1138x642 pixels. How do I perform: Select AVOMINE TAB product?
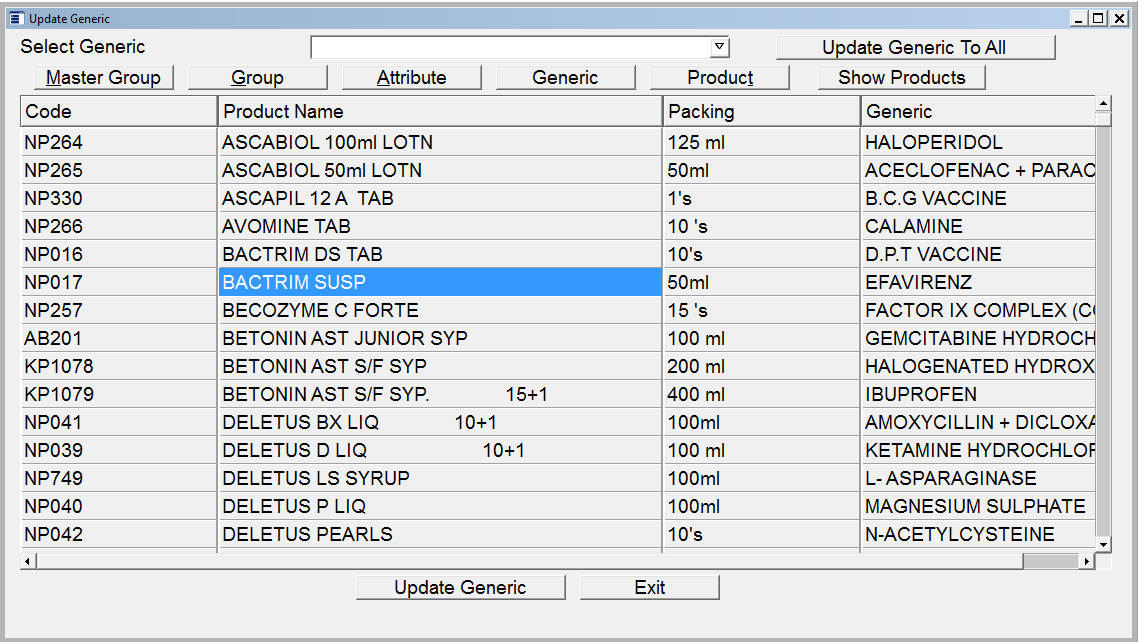point(440,226)
